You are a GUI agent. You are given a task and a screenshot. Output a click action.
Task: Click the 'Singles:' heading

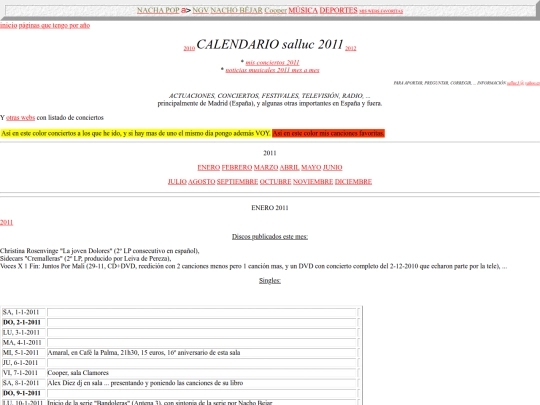point(270,281)
